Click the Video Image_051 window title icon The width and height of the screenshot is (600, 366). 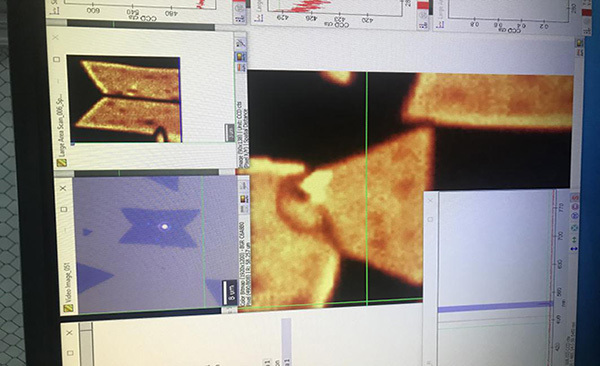click(69, 307)
